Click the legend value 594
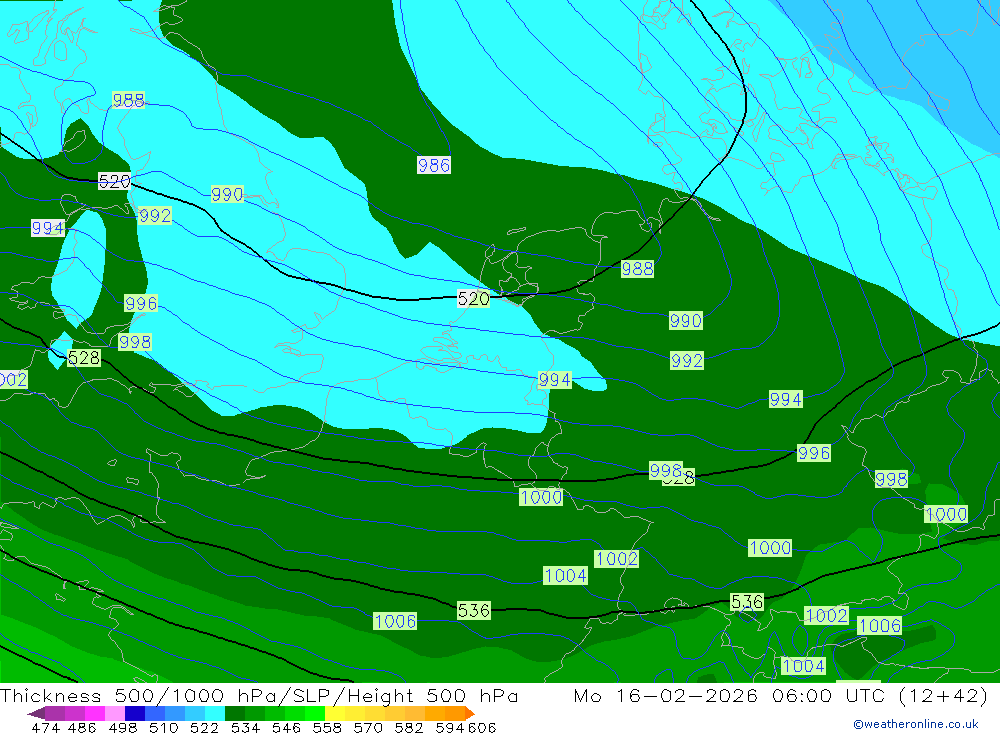This screenshot has width=1000, height=733. (450, 727)
